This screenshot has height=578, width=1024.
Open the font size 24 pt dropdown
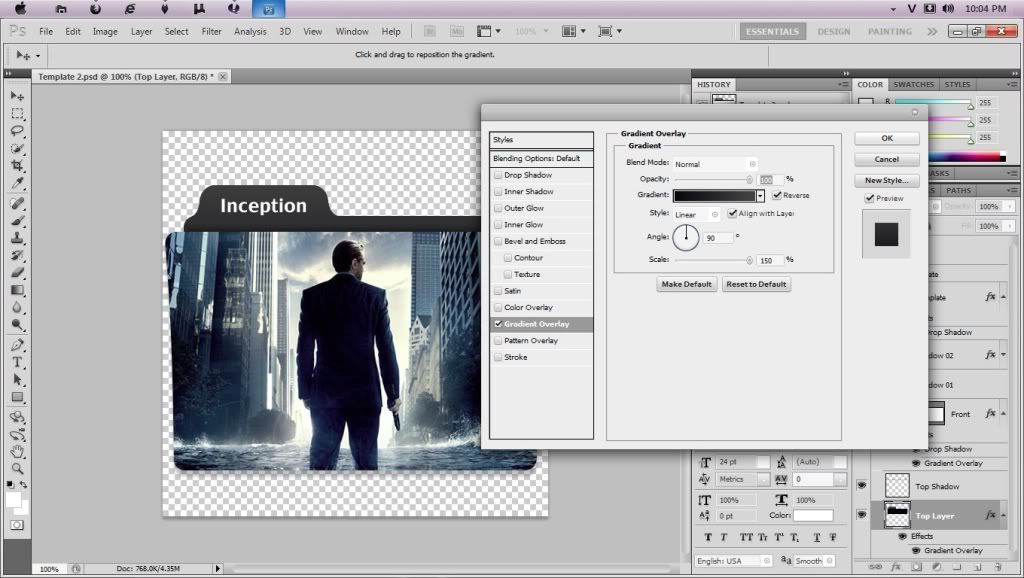point(763,462)
